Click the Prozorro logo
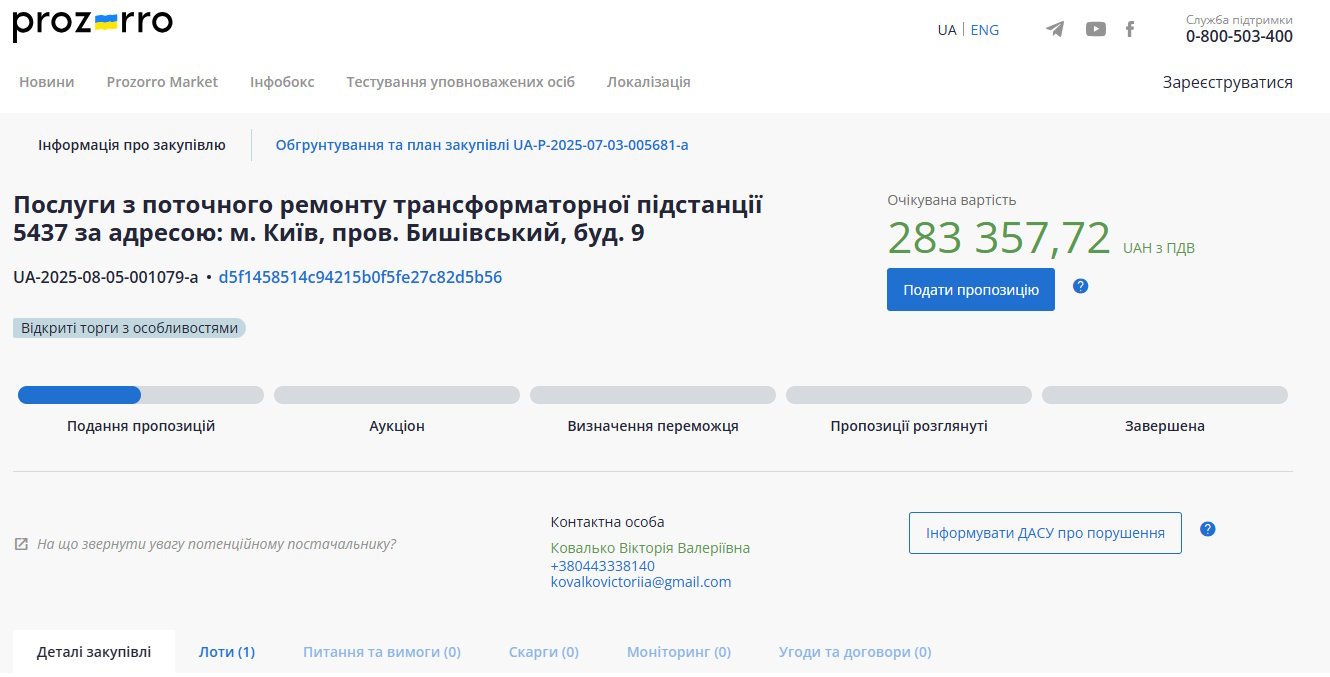Screen dimensions: 1330x677 pos(92,25)
